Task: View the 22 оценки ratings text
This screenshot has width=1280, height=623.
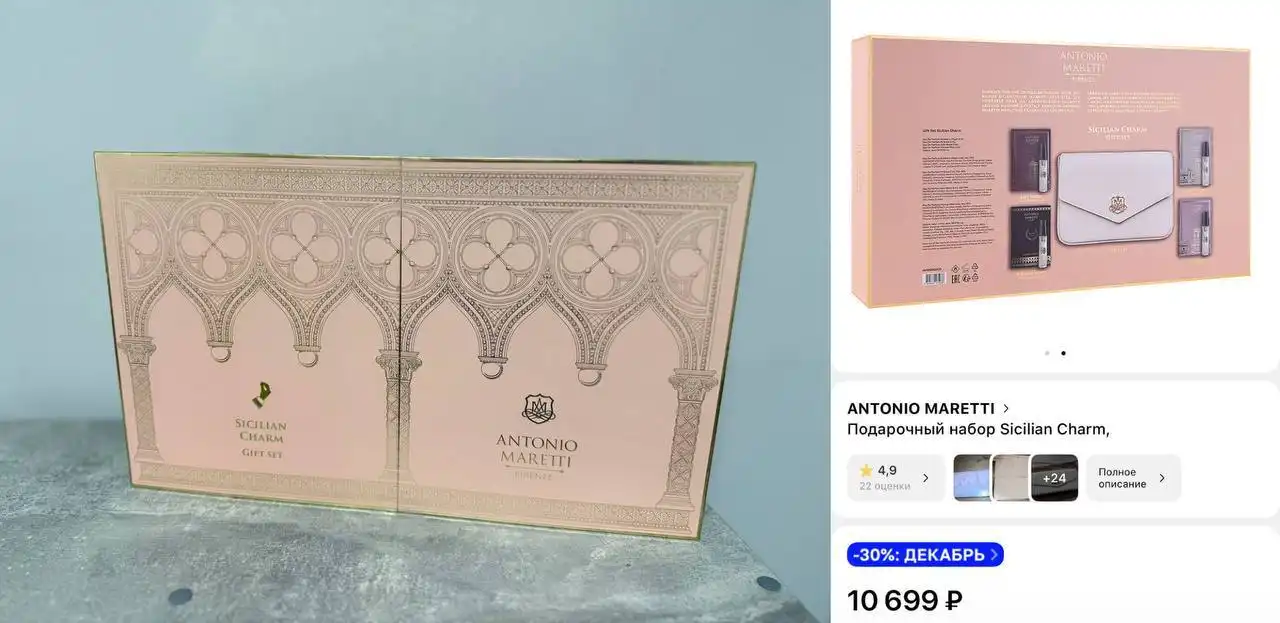Action: [x=885, y=487]
